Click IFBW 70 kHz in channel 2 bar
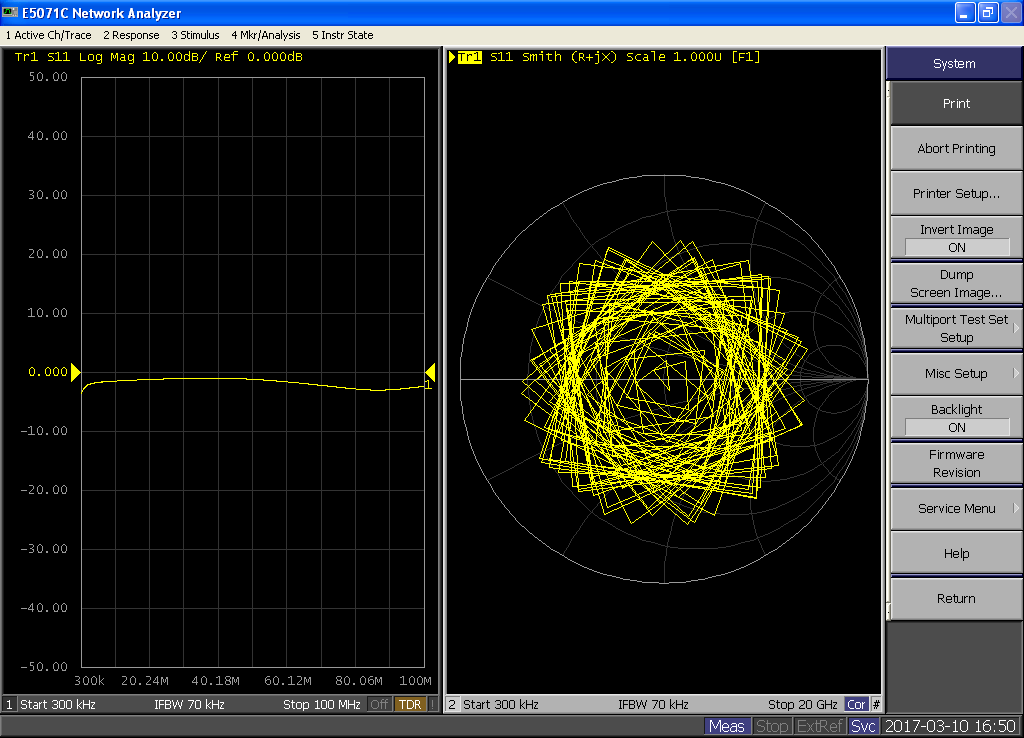Screen dimensions: 1024x738 point(653,705)
